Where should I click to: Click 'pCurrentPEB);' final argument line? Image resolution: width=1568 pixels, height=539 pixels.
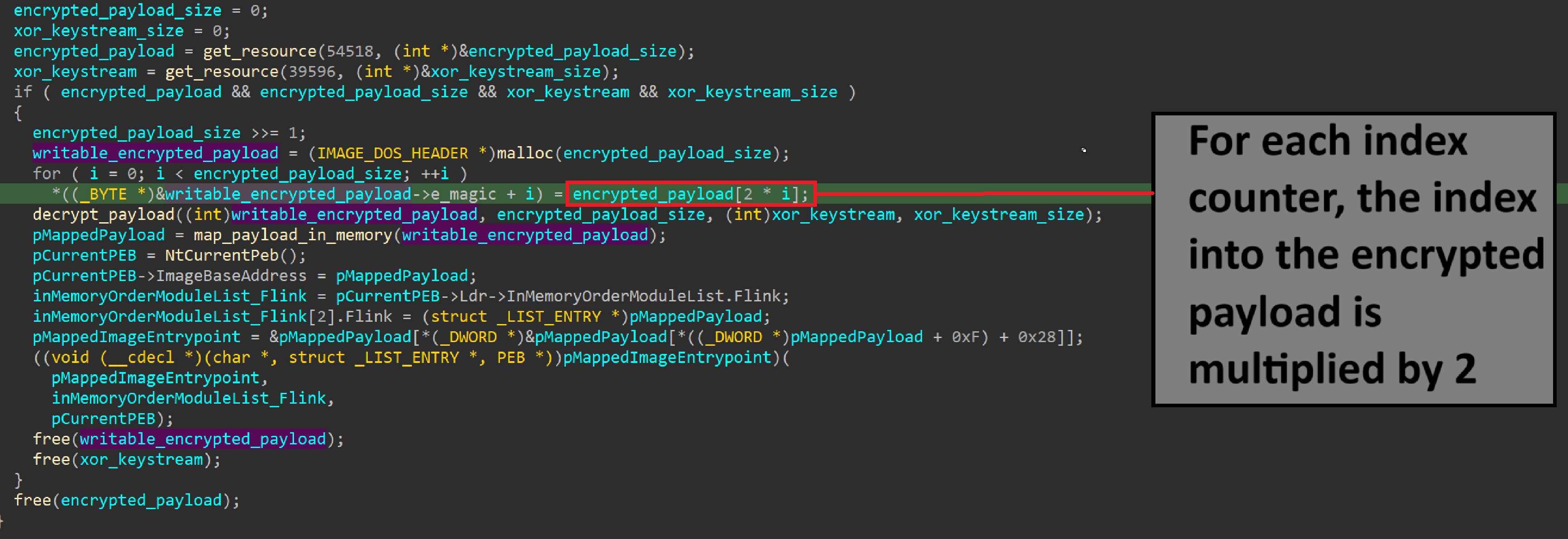click(x=113, y=419)
